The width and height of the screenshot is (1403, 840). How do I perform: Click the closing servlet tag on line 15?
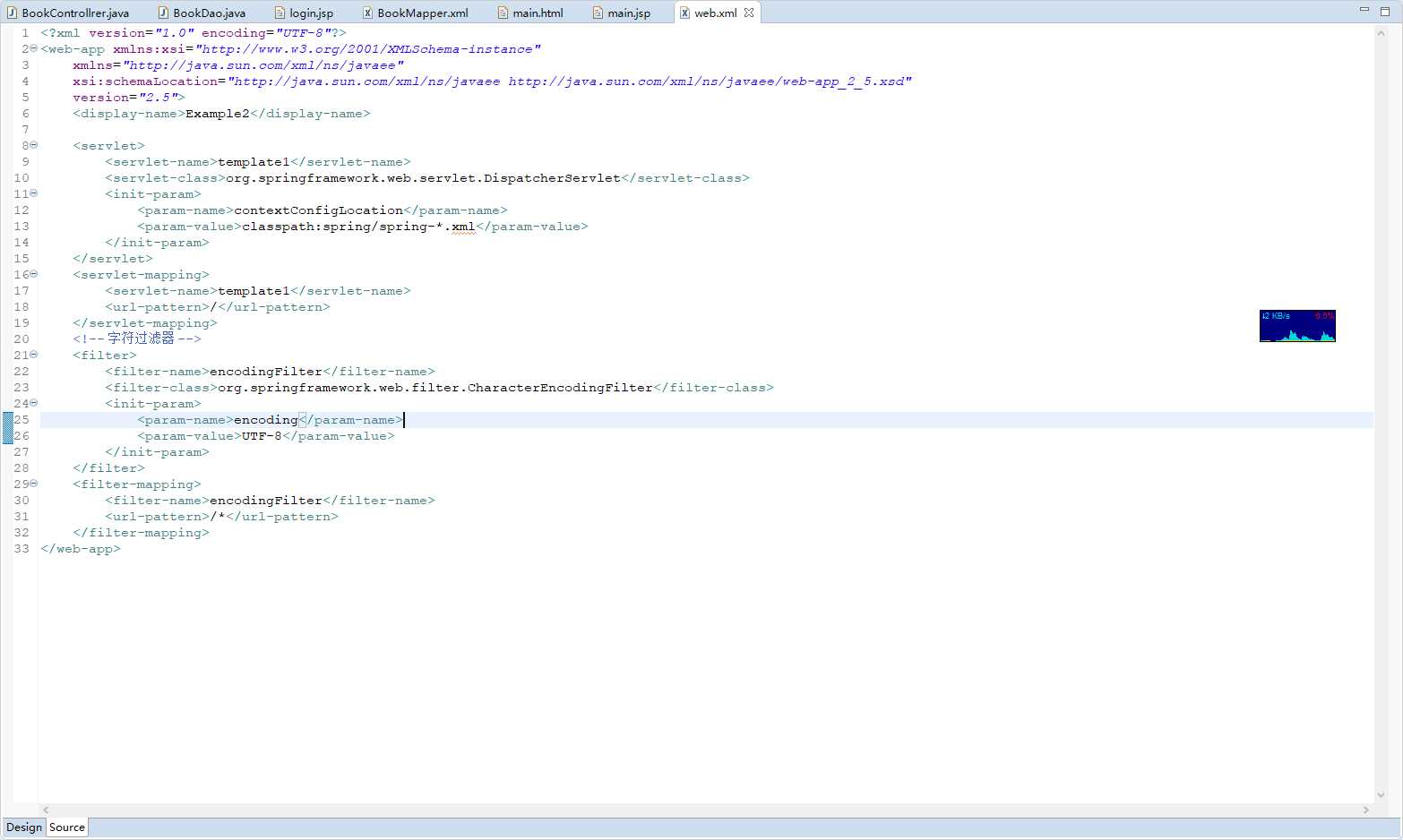point(113,259)
